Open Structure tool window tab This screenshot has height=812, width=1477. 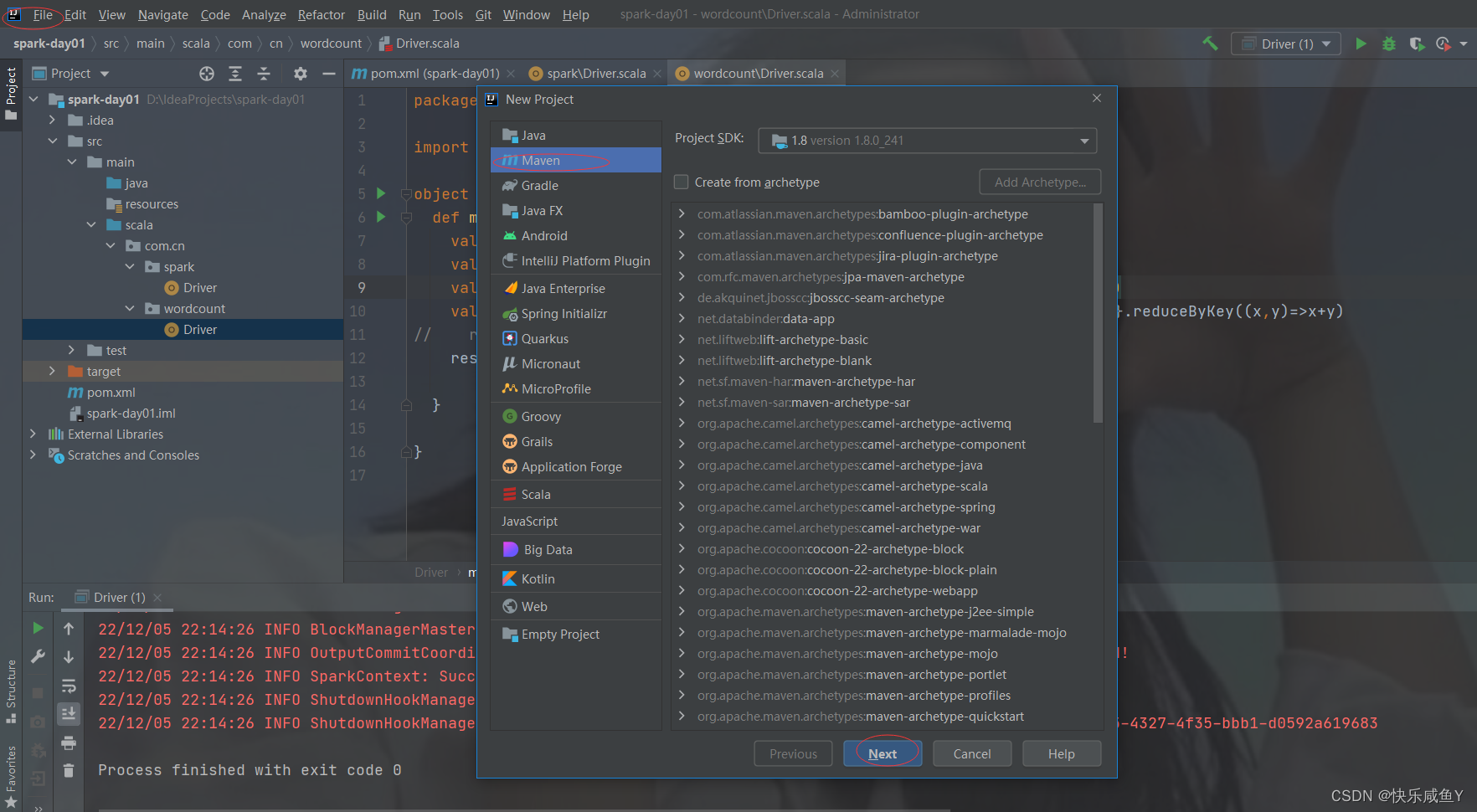point(11,691)
